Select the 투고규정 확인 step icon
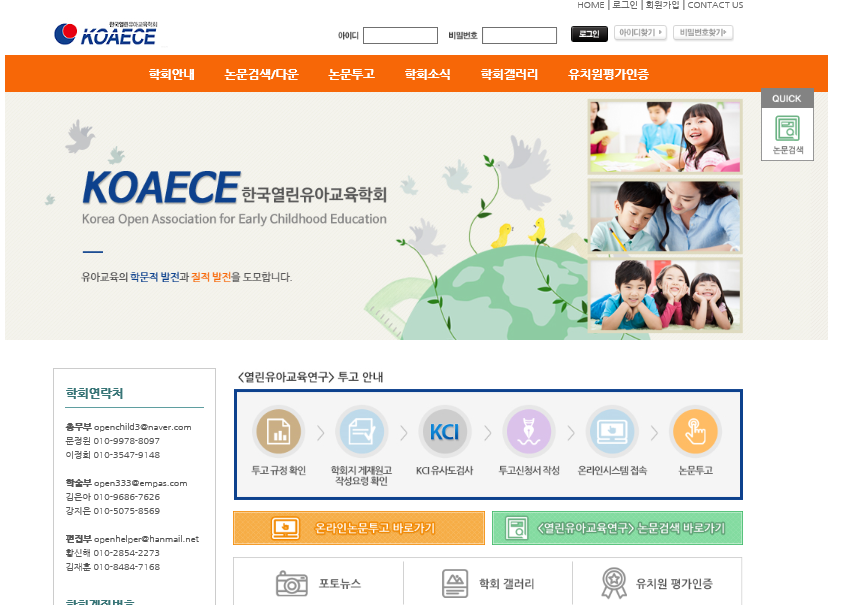 point(278,432)
